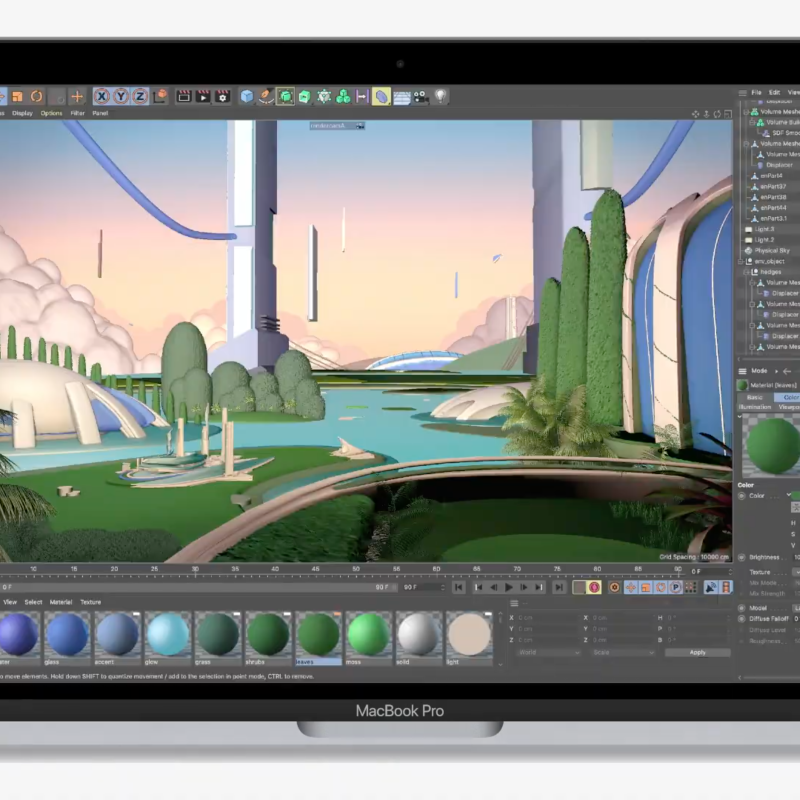This screenshot has height=800, width=800.
Task: Click the viewport orbit navigation icon
Action: (x=717, y=114)
